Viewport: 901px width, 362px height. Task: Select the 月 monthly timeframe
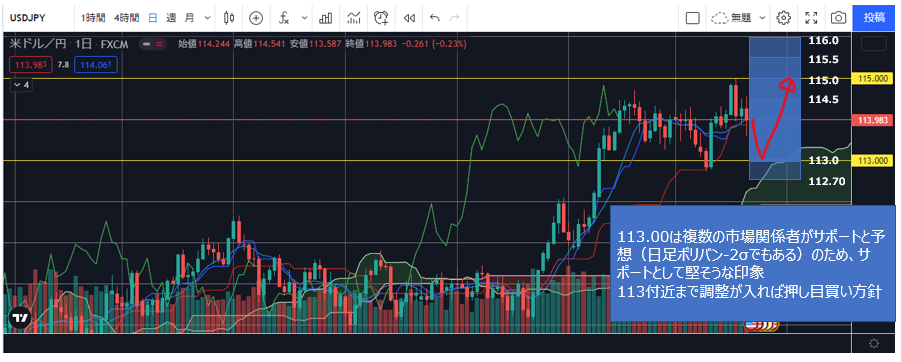click(x=189, y=18)
